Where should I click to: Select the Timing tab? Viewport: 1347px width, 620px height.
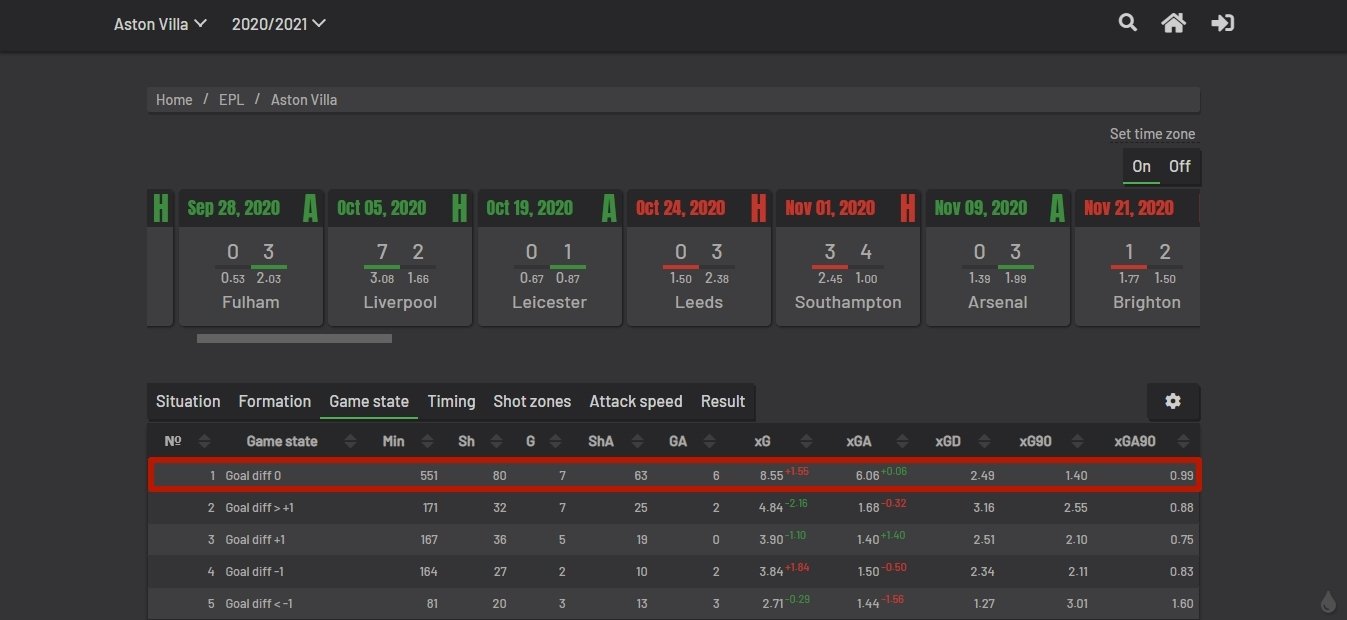pos(451,401)
